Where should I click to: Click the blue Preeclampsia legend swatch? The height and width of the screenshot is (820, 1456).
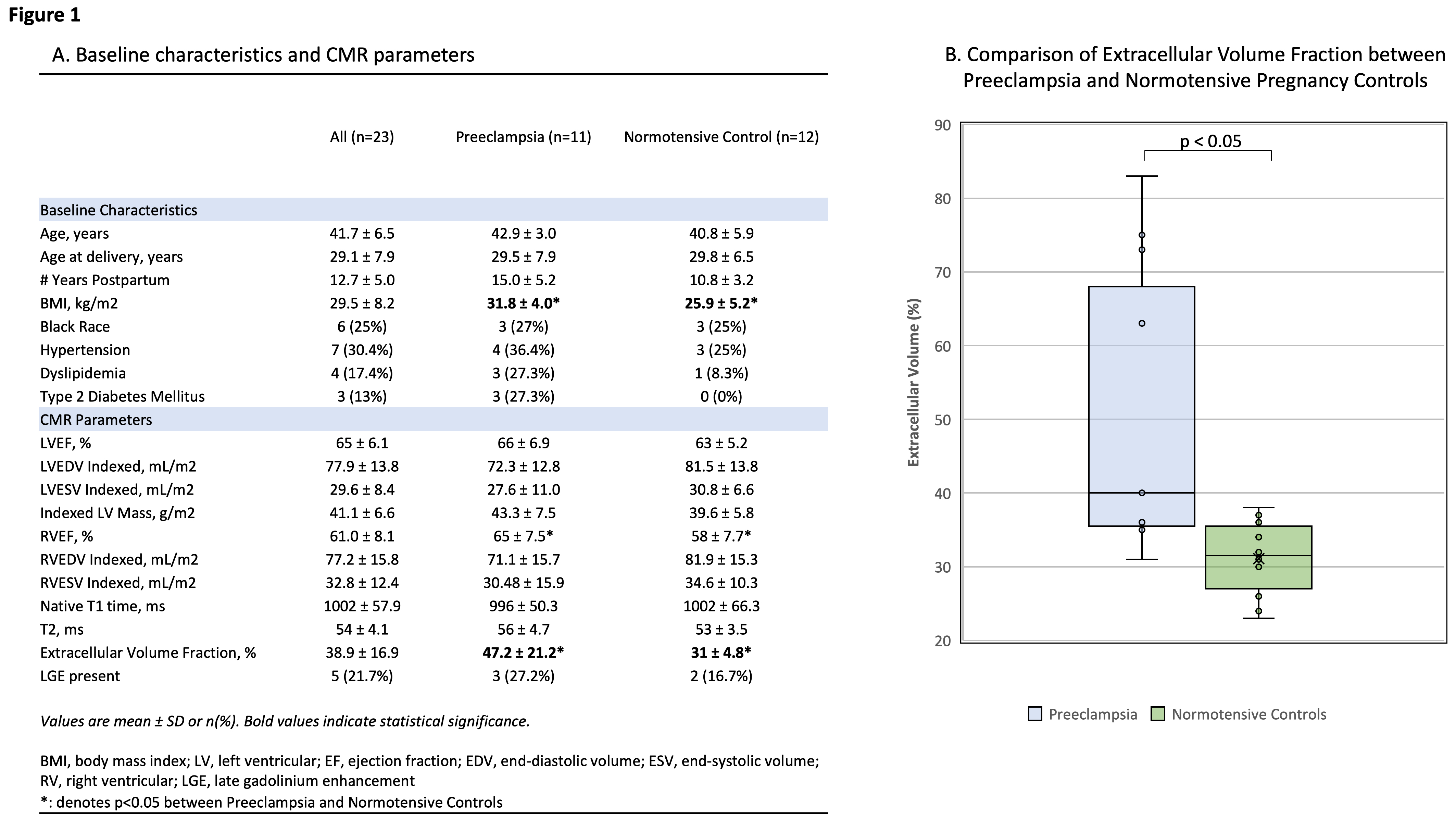(x=1035, y=714)
